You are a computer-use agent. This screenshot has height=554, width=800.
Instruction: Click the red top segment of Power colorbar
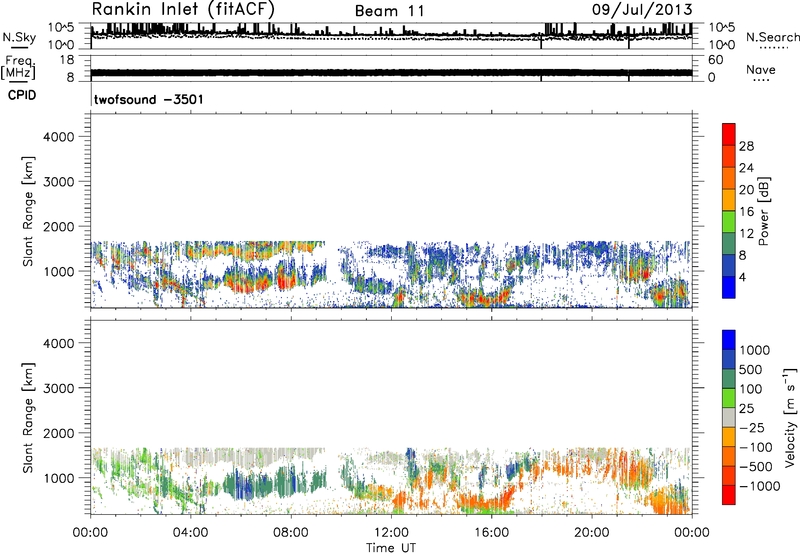pos(729,134)
